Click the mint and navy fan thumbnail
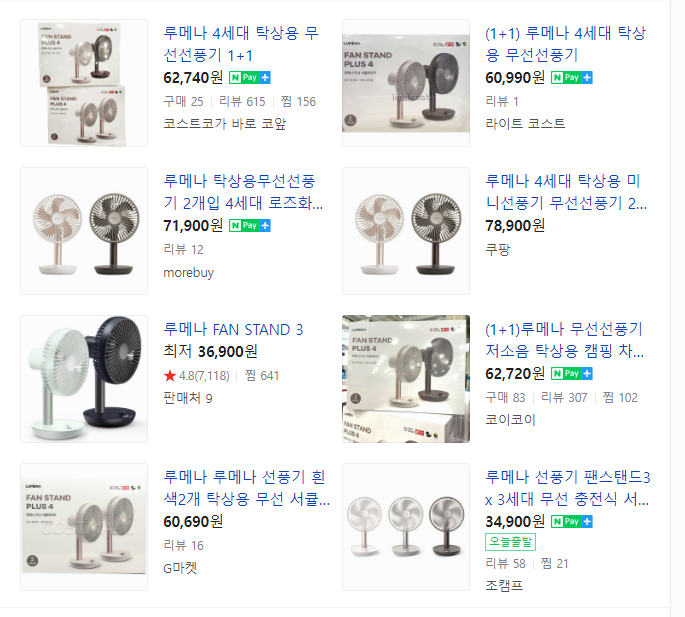Screen dimensions: 685x617 [84, 379]
